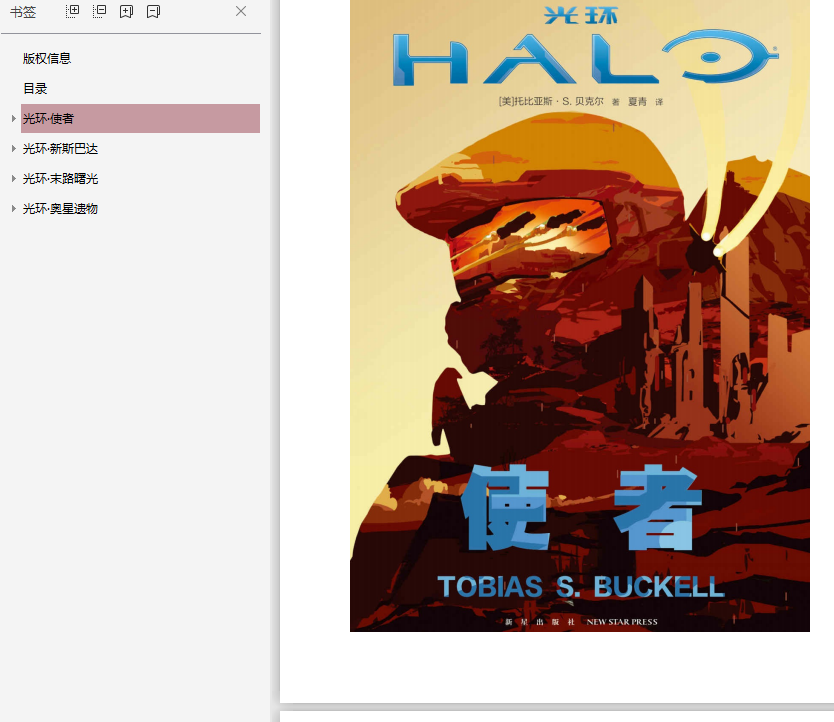Select the 光环·新斯巴达 bookmark
The image size is (834, 722).
pos(60,149)
